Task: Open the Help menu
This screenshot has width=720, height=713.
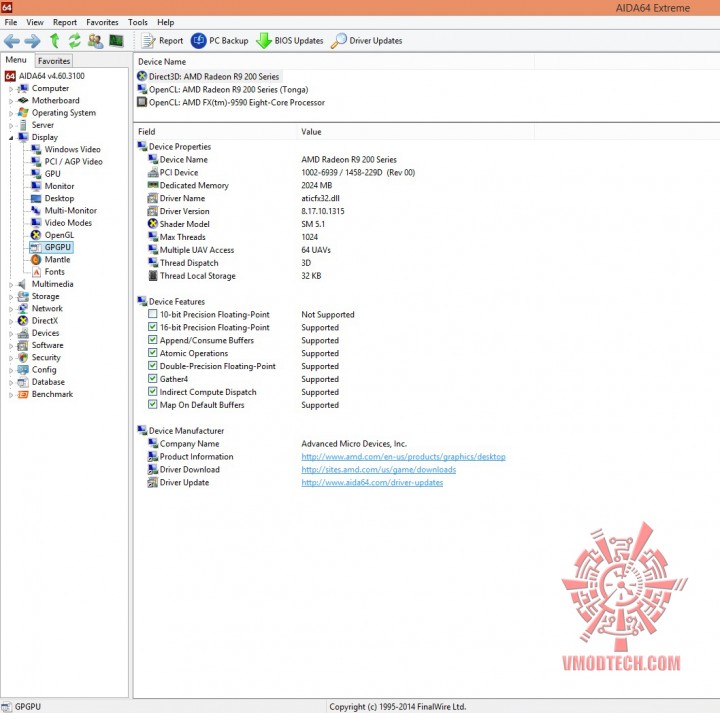Action: click(166, 22)
